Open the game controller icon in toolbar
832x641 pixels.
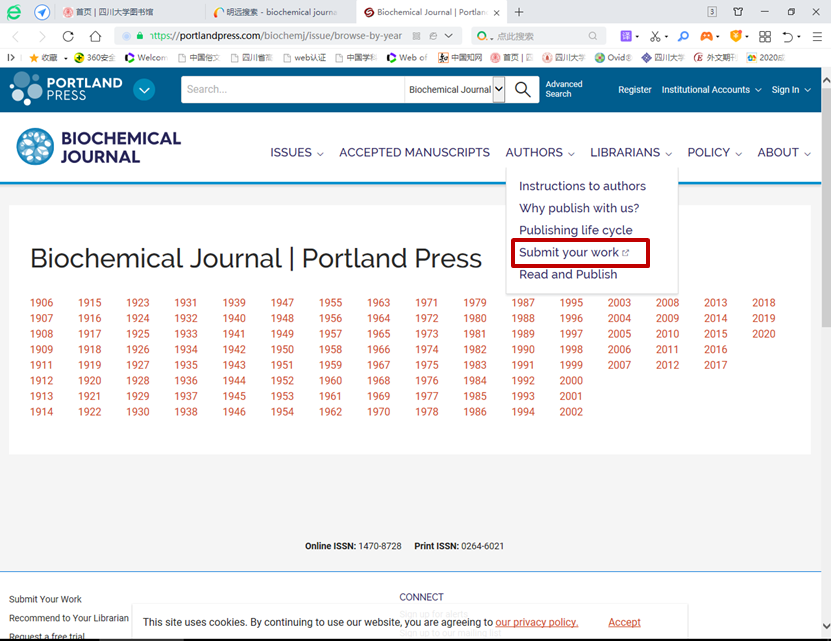(x=706, y=36)
